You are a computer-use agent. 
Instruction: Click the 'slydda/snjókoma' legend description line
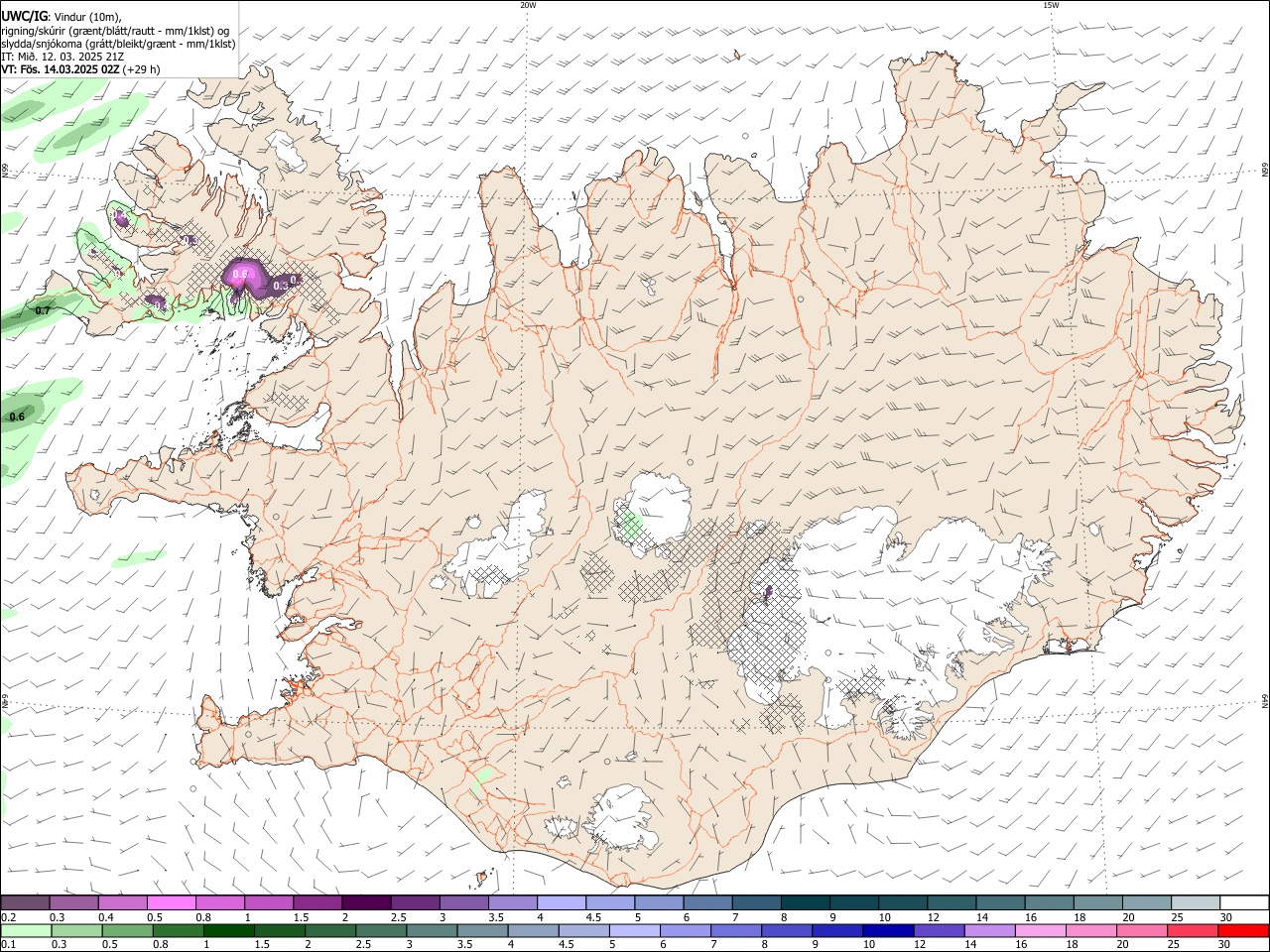coord(118,44)
